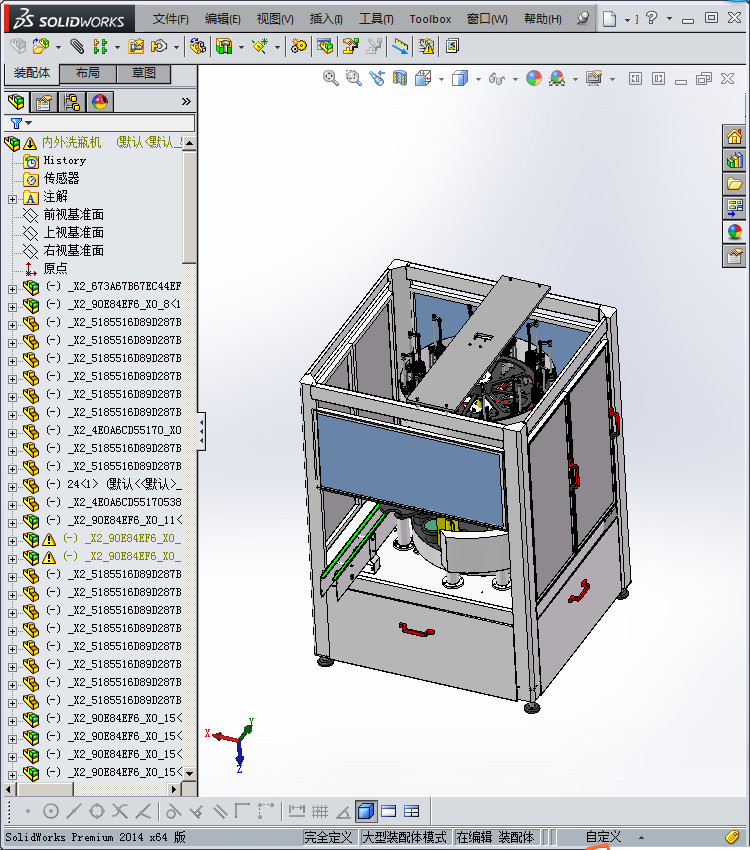Image resolution: width=750 pixels, height=850 pixels.
Task: Open FeatureManager design tree tab icon
Action: 17,101
